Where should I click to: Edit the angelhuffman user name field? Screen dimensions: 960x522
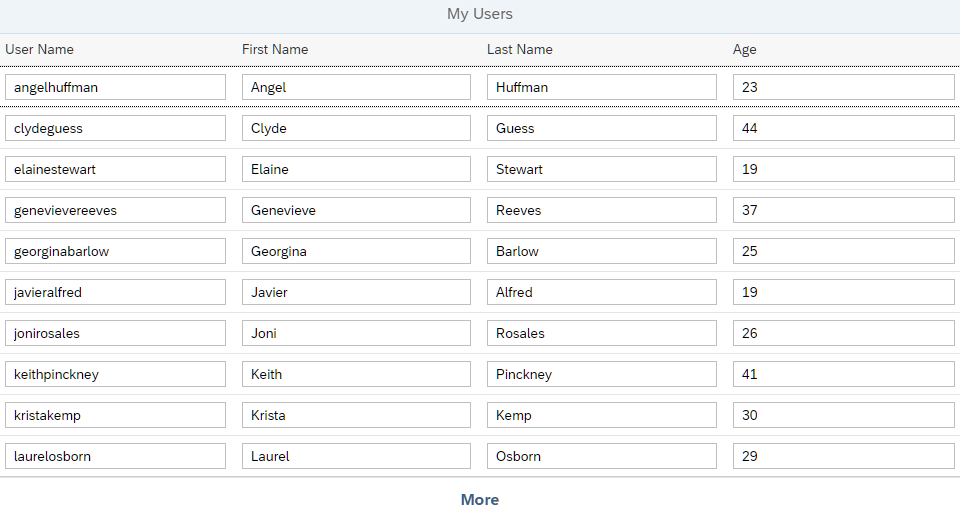115,87
